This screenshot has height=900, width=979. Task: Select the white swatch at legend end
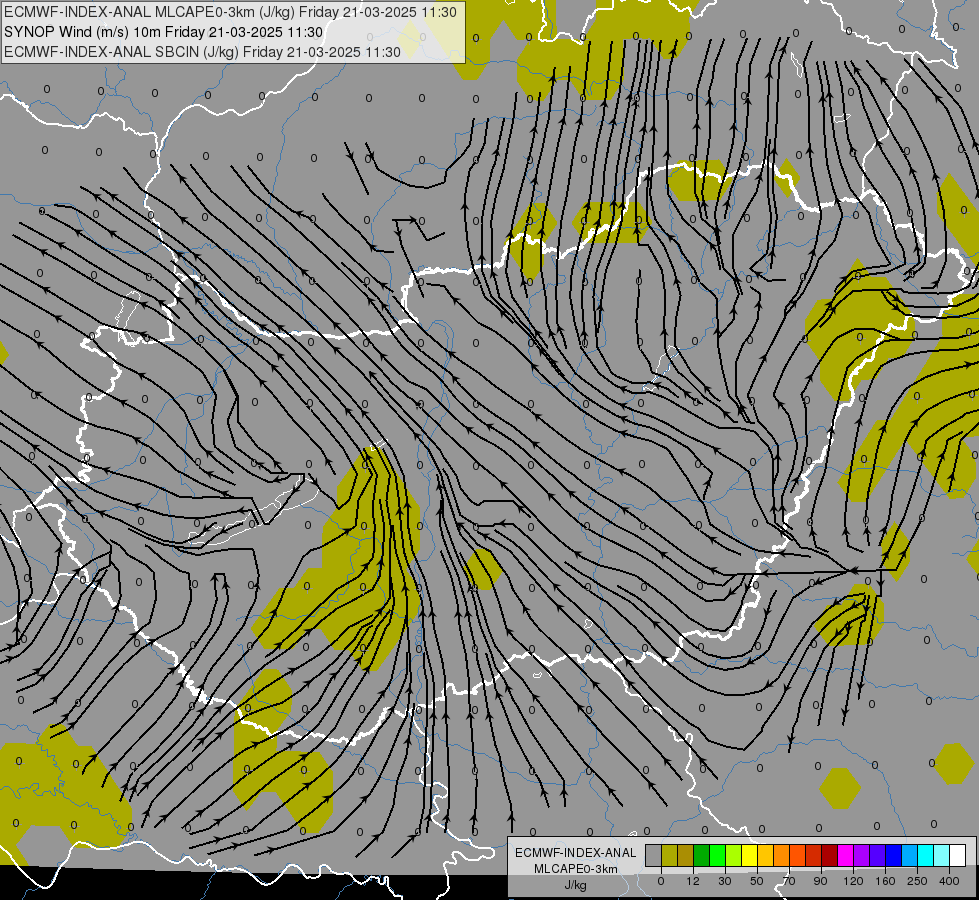coord(958,855)
